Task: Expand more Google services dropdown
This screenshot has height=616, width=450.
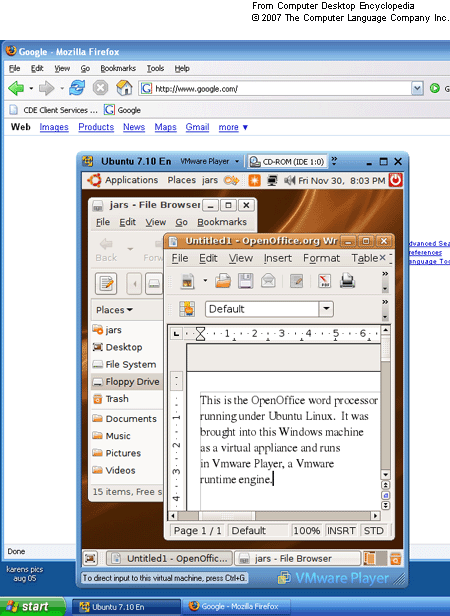Action: tap(233, 127)
